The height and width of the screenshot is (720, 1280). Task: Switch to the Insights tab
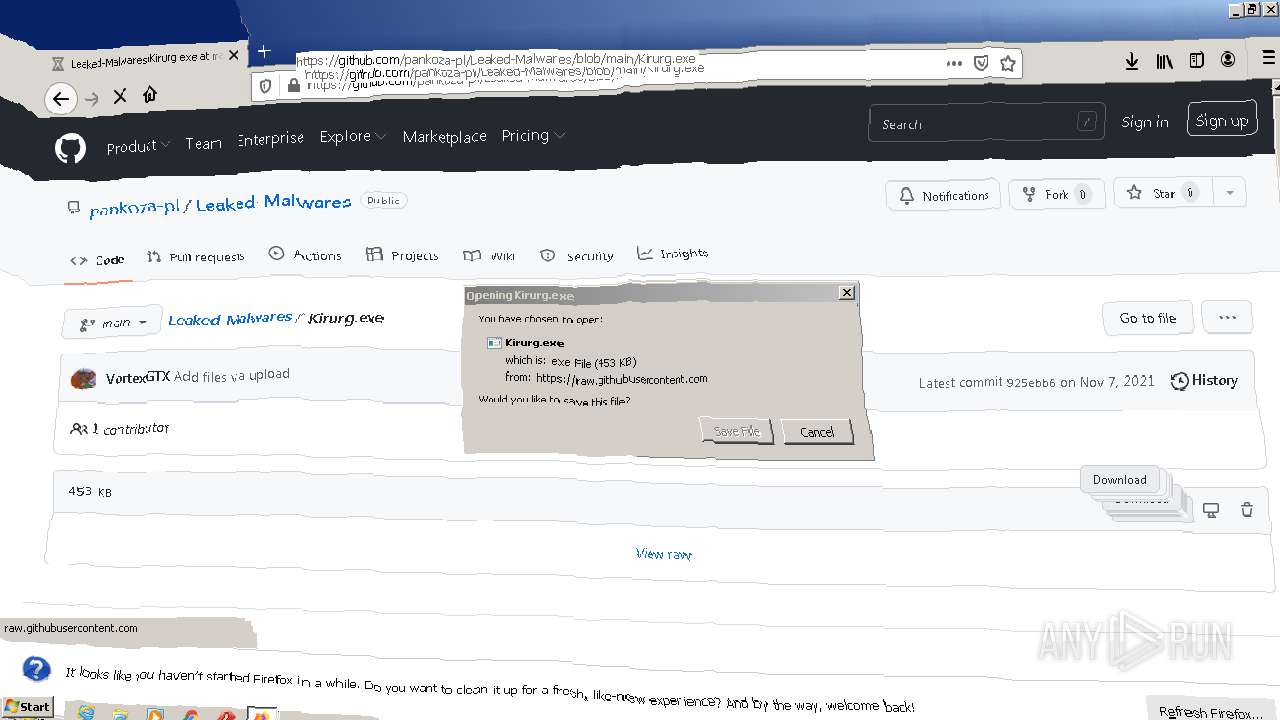[672, 254]
